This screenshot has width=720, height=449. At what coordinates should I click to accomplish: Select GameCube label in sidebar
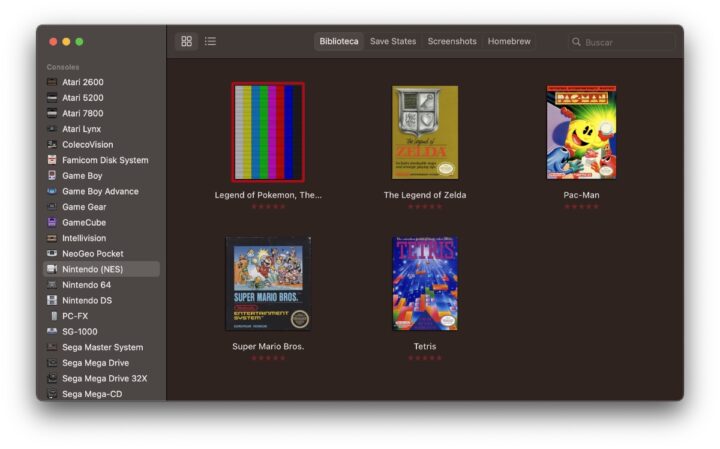click(84, 223)
